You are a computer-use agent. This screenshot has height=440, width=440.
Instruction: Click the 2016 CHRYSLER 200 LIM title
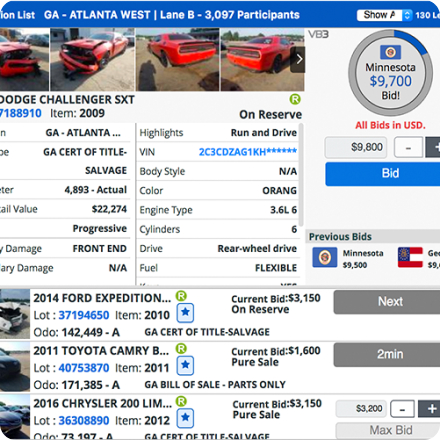[x=102, y=403]
